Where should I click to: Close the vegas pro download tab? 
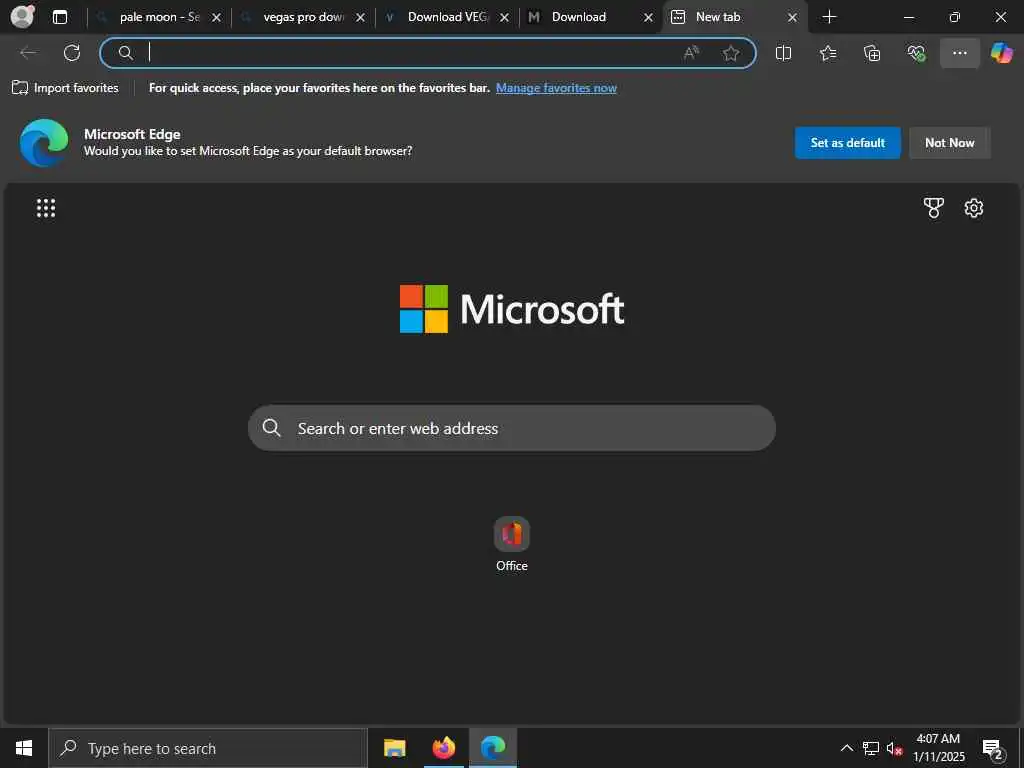[360, 18]
